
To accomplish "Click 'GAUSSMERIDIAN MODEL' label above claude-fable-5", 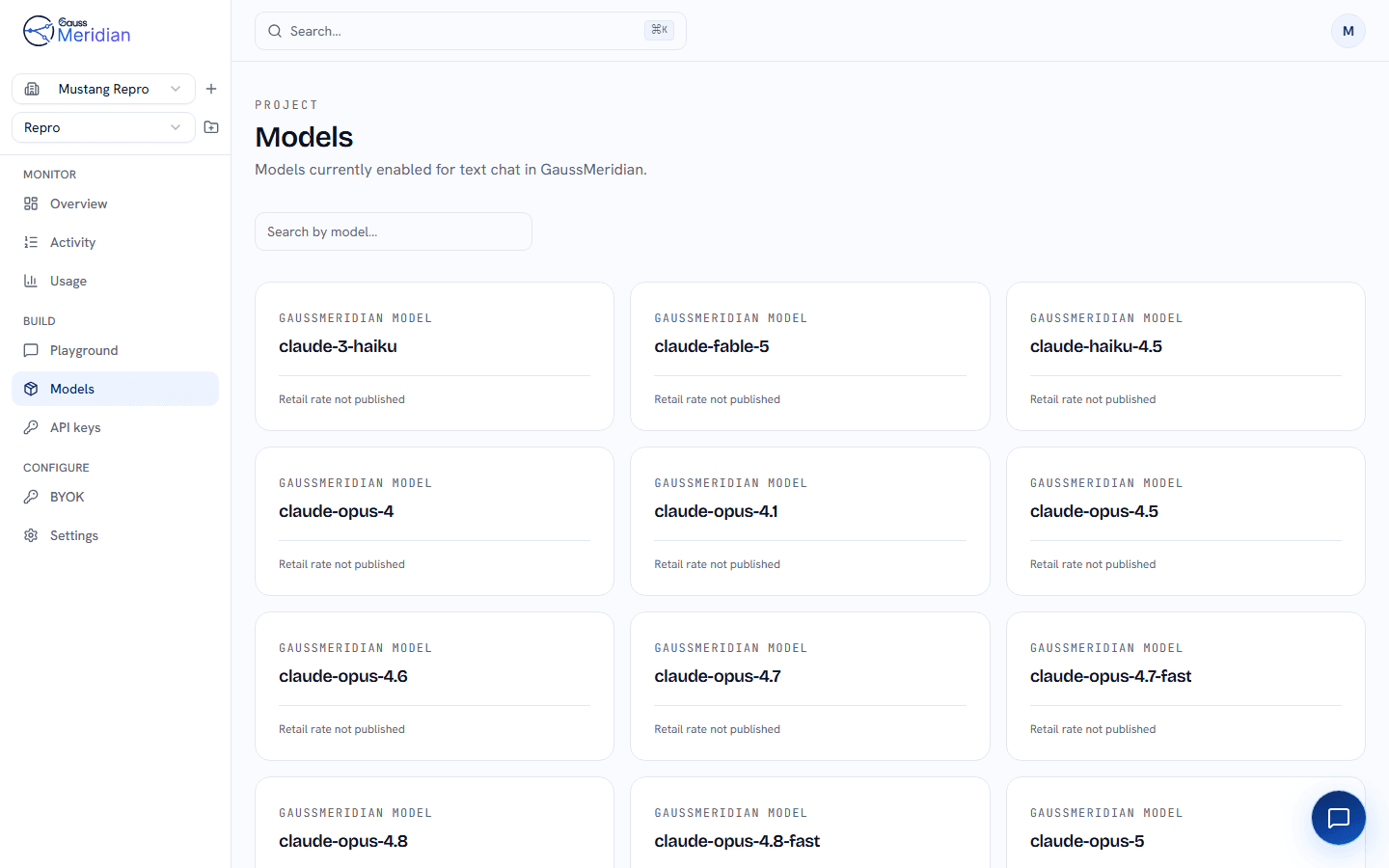I will click(730, 318).
